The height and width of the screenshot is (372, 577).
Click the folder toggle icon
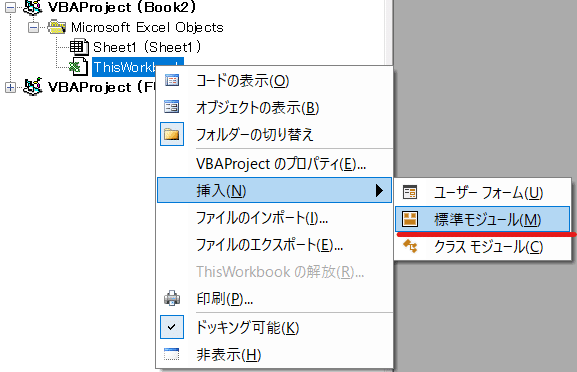(172, 134)
